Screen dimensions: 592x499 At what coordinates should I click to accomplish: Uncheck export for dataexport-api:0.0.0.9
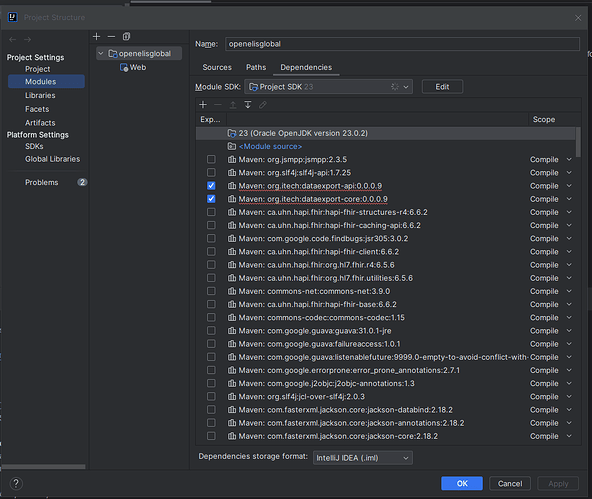coord(211,186)
